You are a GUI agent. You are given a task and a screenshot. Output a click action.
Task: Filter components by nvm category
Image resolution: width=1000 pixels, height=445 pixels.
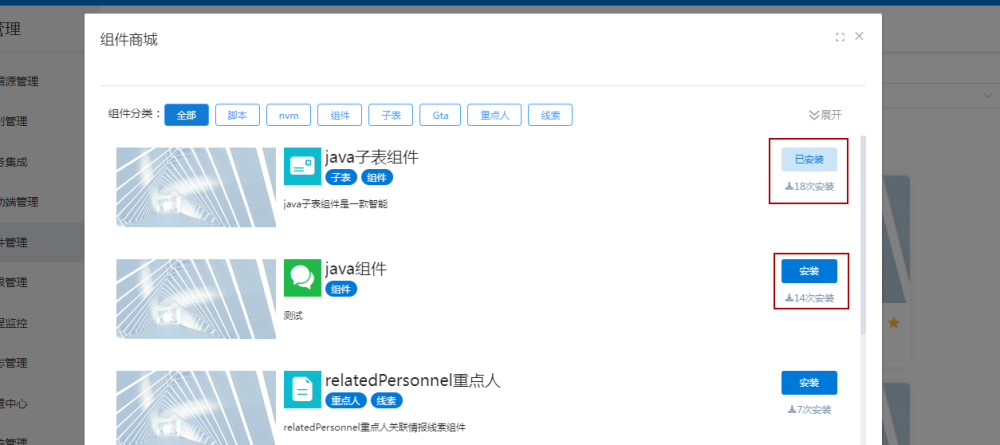[288, 115]
